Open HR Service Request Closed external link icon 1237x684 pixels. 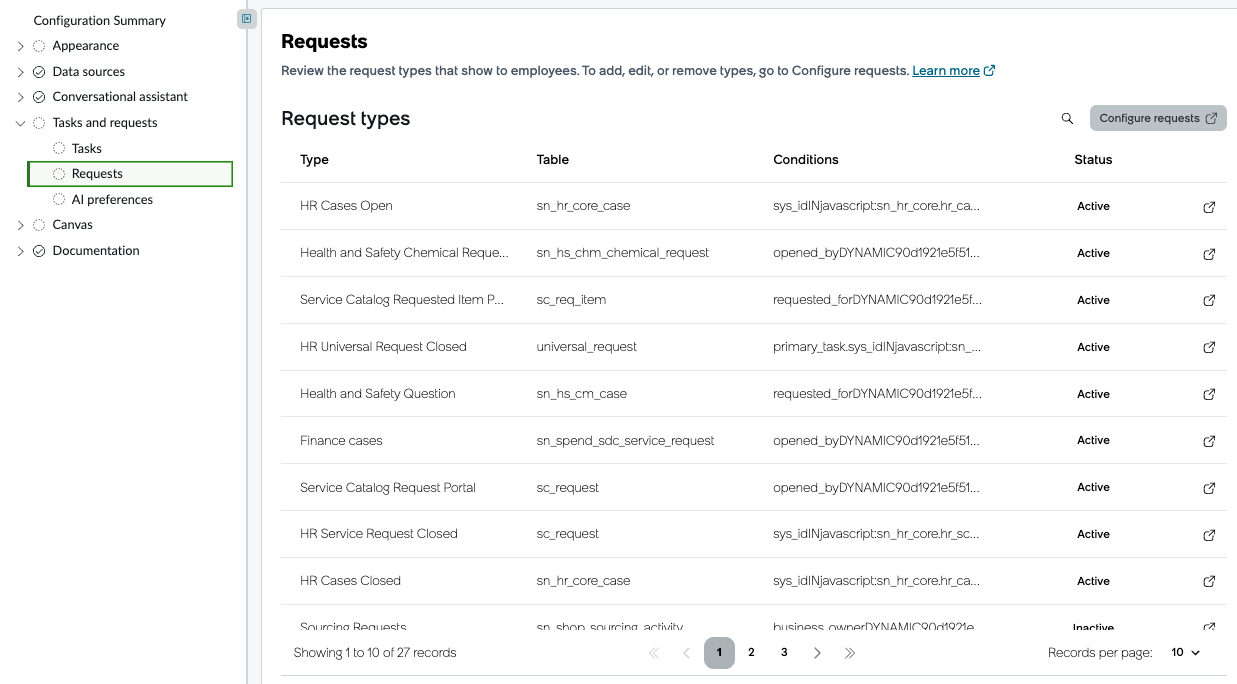[x=1209, y=535]
